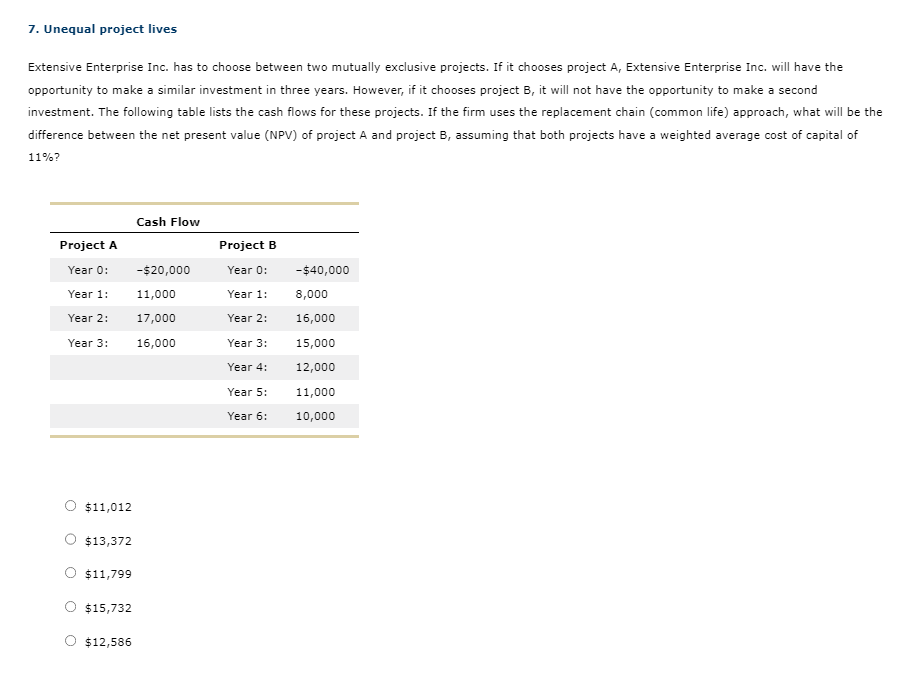Image resolution: width=902 pixels, height=682 pixels.
Task: Click the 'Year 6:' label
Action: tap(247, 416)
